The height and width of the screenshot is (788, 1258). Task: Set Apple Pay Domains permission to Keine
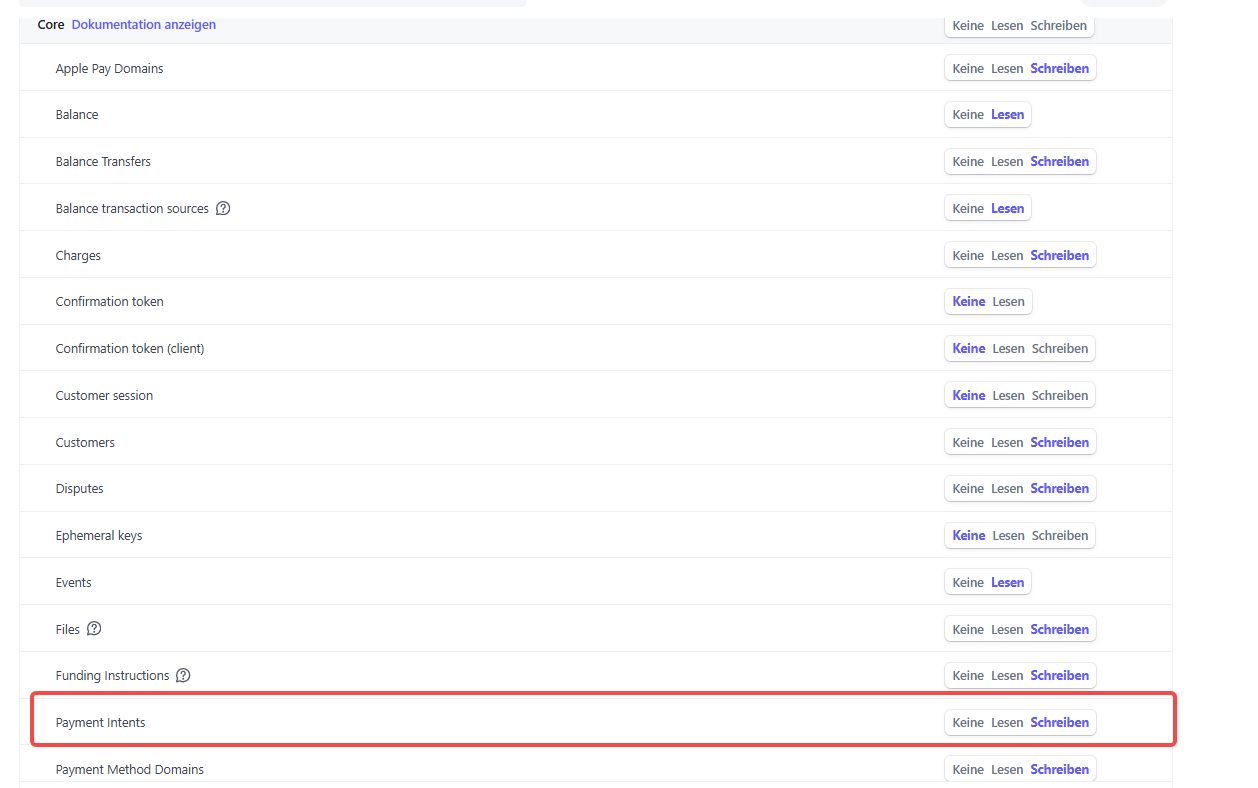pyautogui.click(x=967, y=69)
